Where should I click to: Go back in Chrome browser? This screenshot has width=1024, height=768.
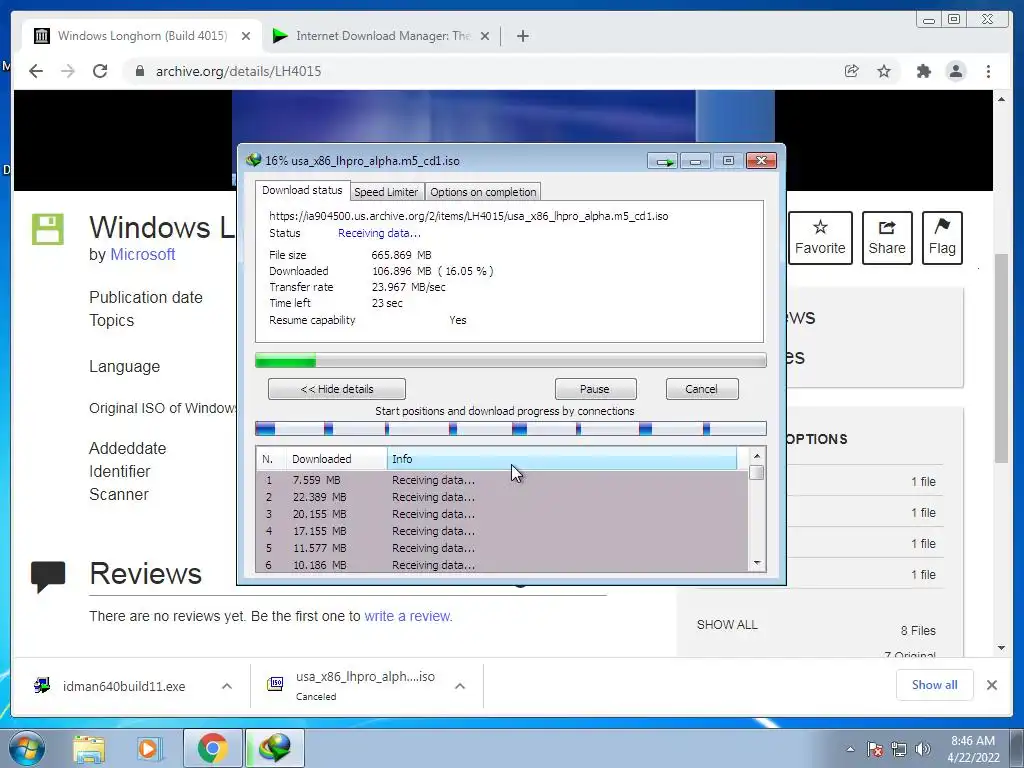click(x=36, y=71)
